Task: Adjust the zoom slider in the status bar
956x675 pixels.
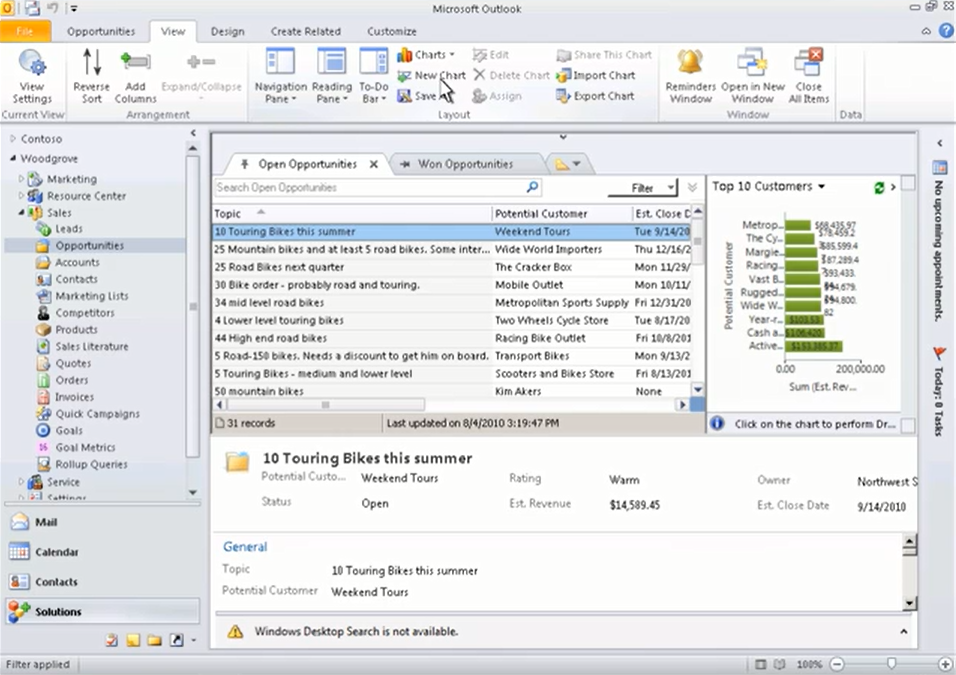Action: [x=891, y=664]
